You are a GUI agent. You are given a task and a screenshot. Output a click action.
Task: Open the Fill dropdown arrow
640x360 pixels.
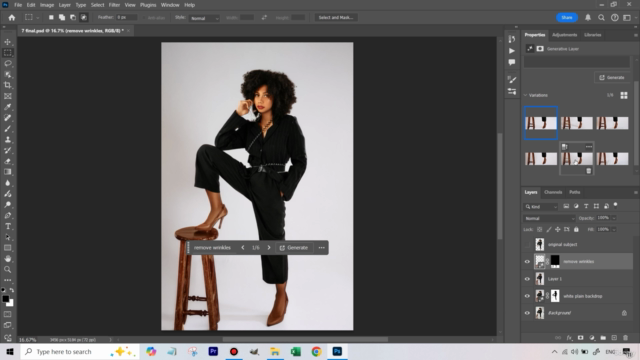coord(613,230)
